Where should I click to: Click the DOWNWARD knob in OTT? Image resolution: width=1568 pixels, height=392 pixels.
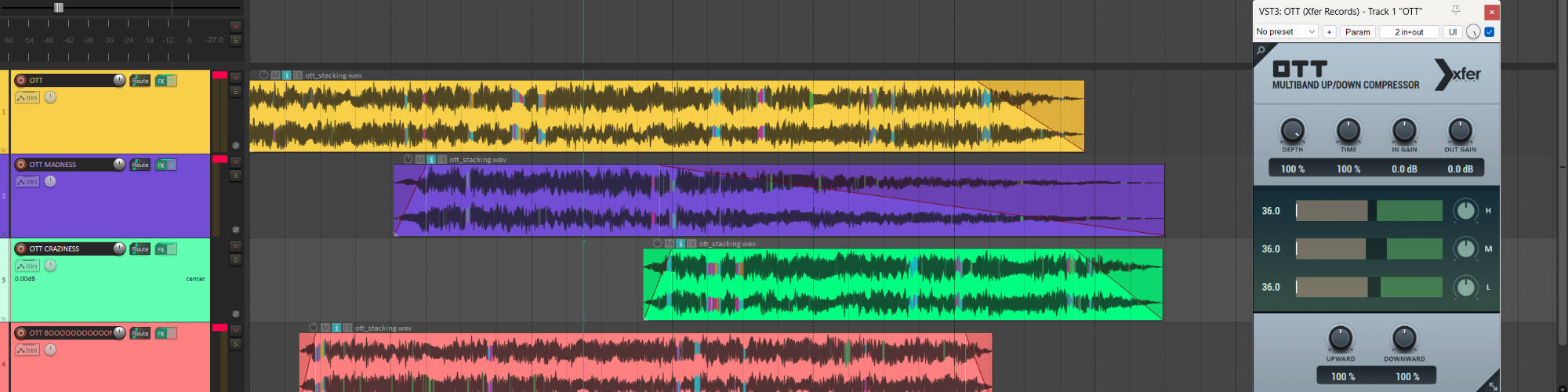pos(1404,339)
